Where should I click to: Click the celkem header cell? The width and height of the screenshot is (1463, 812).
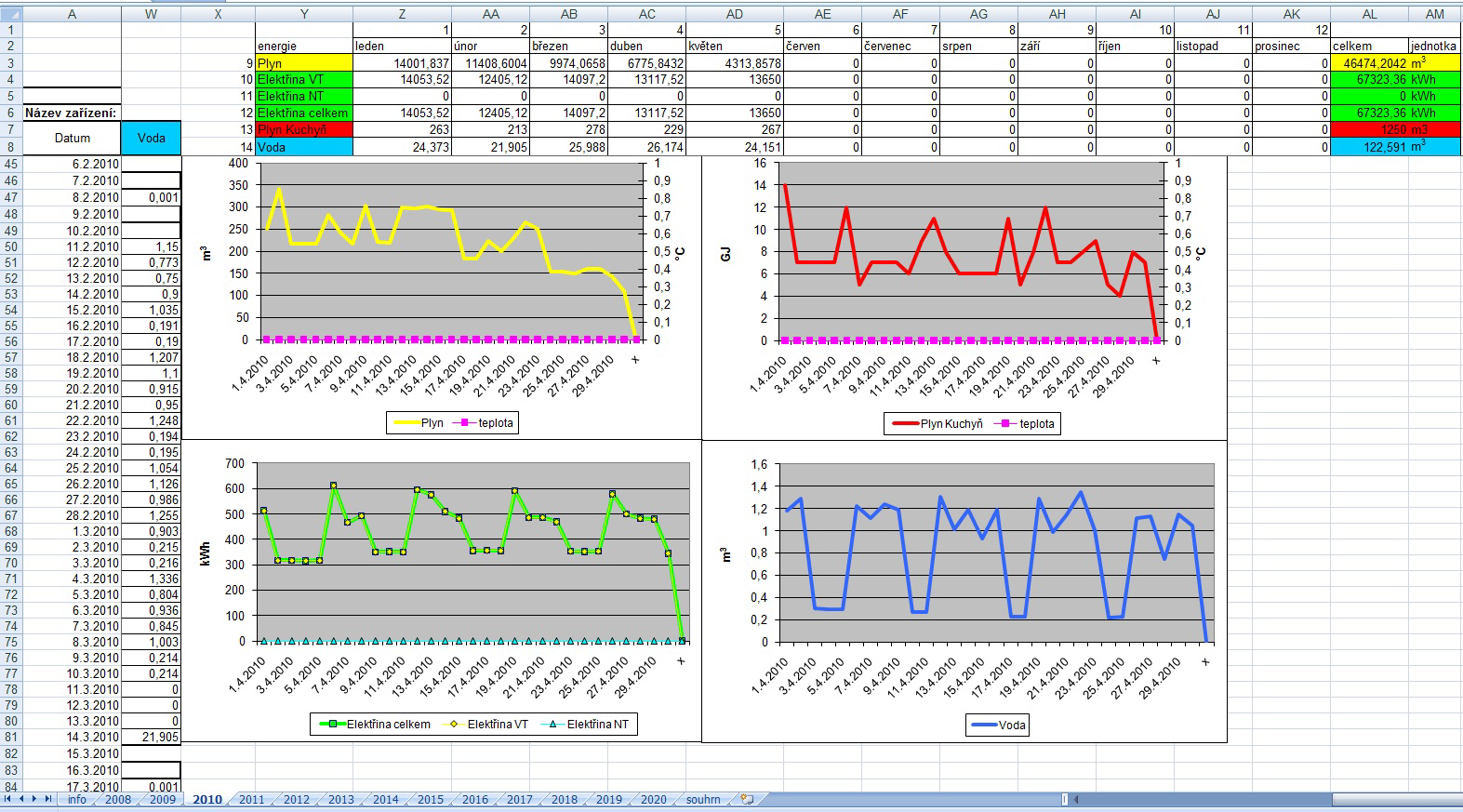1369,46
